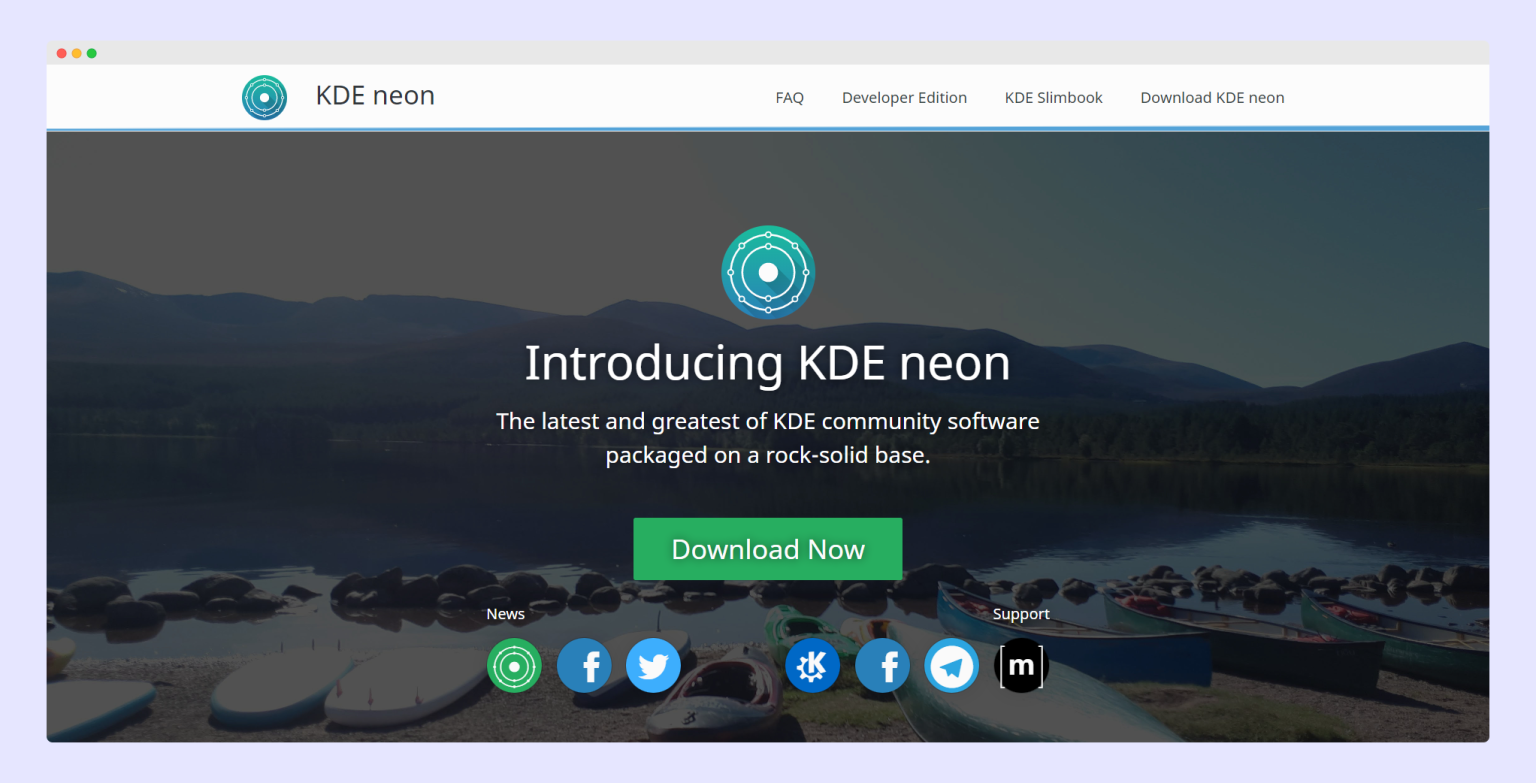Click the Support section label
The width and height of the screenshot is (1536, 783).
[1021, 614]
